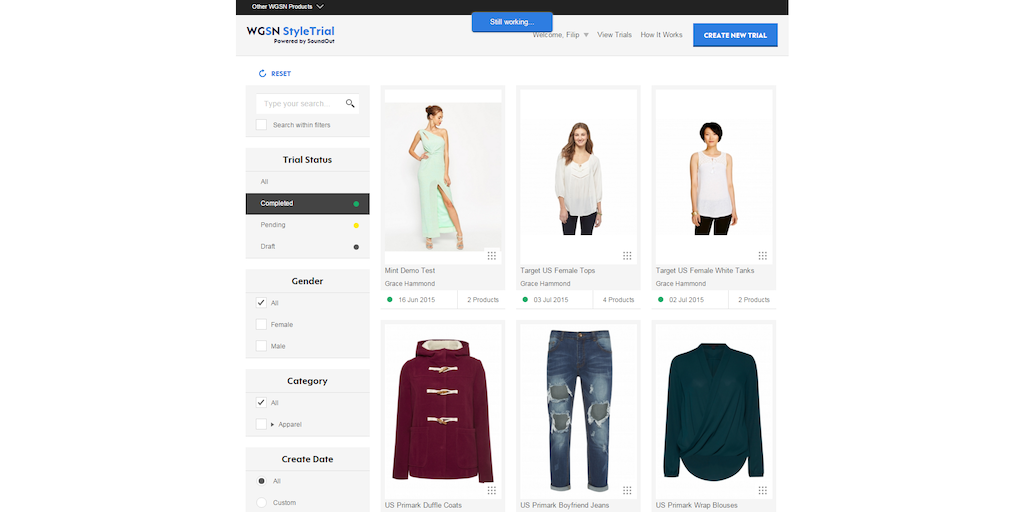Select the Create Date All radio button

click(x=261, y=481)
